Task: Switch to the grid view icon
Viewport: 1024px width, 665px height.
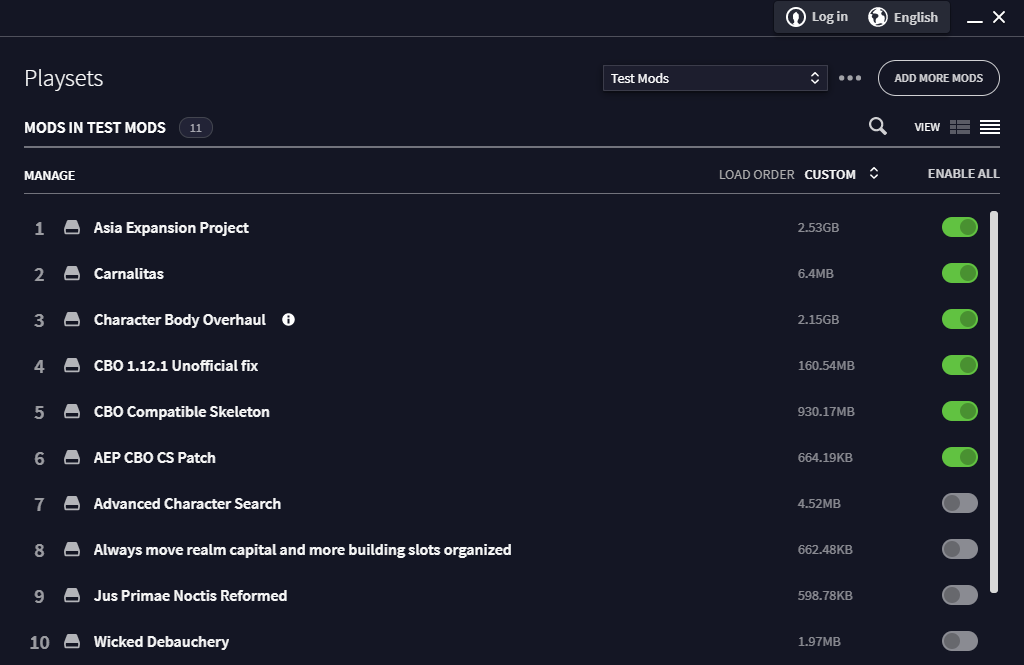Action: point(960,127)
